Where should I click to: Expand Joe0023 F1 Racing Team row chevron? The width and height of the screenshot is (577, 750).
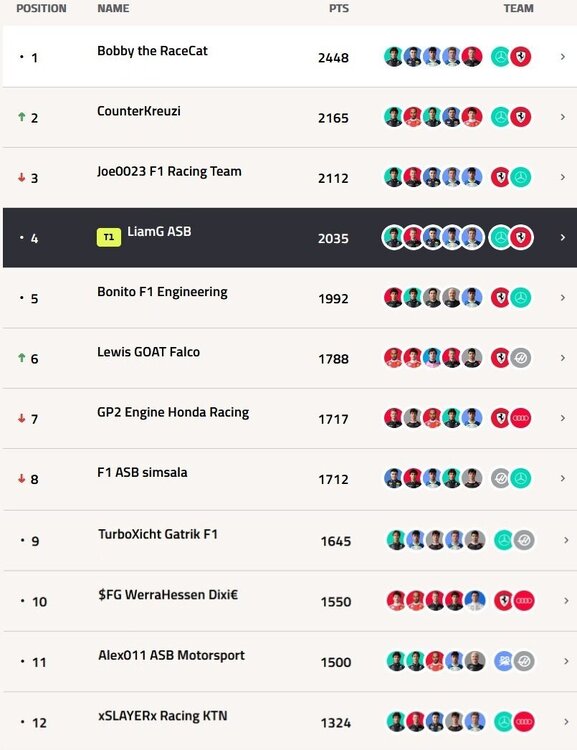563,177
